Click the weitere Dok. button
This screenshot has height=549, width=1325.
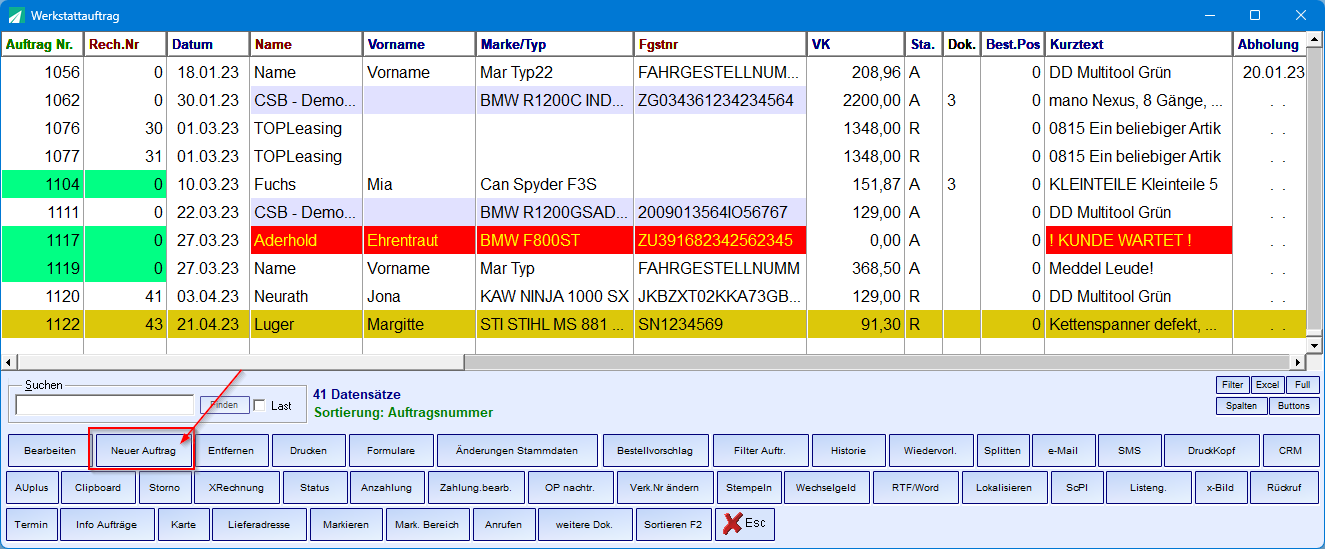tap(585, 525)
